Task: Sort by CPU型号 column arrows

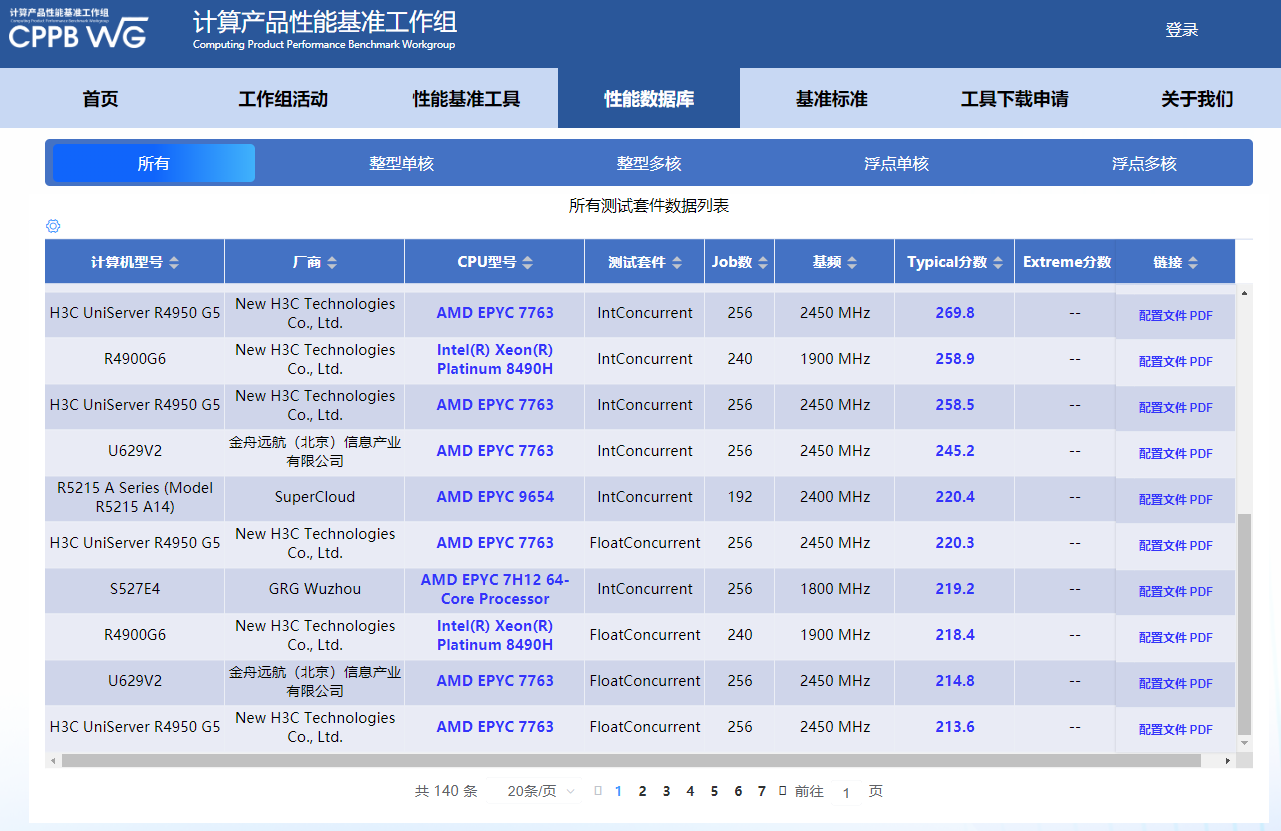Action: point(528,263)
